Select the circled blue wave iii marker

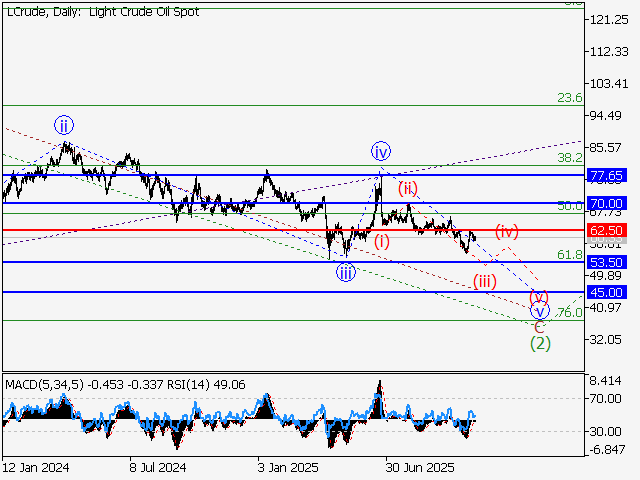point(345,273)
